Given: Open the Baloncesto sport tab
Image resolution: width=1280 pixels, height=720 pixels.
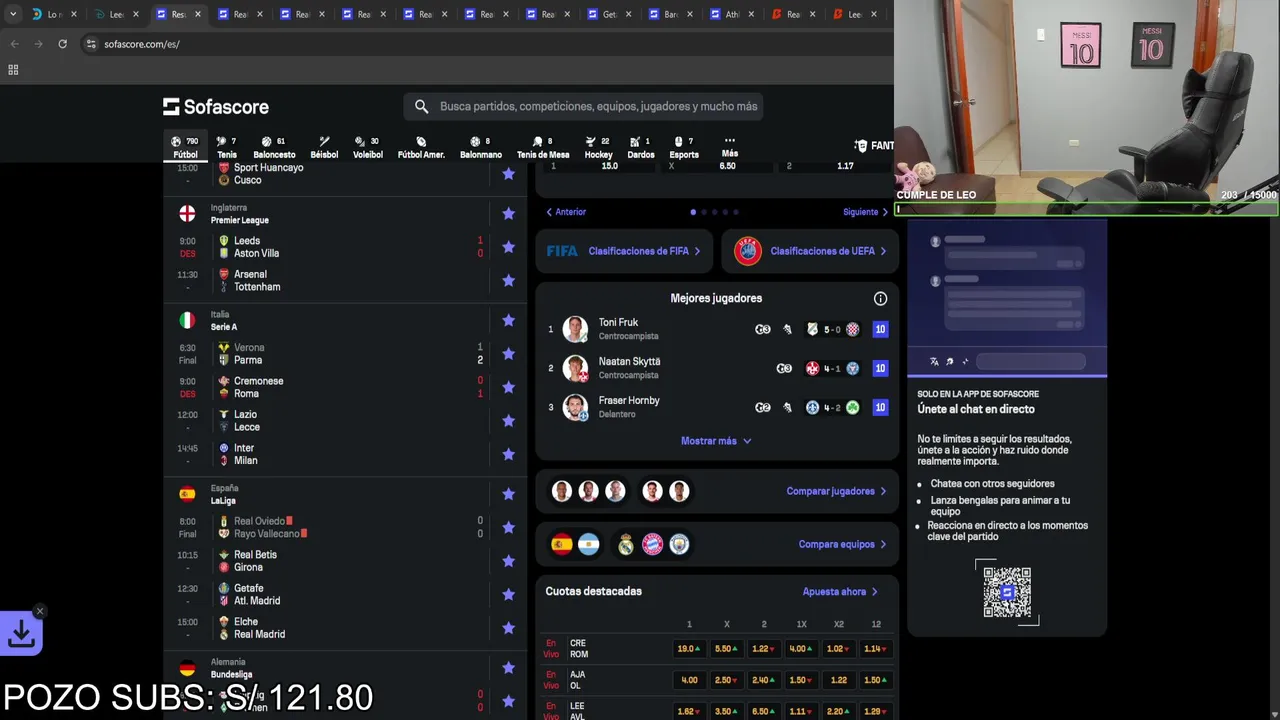Looking at the screenshot, I should (x=274, y=147).
